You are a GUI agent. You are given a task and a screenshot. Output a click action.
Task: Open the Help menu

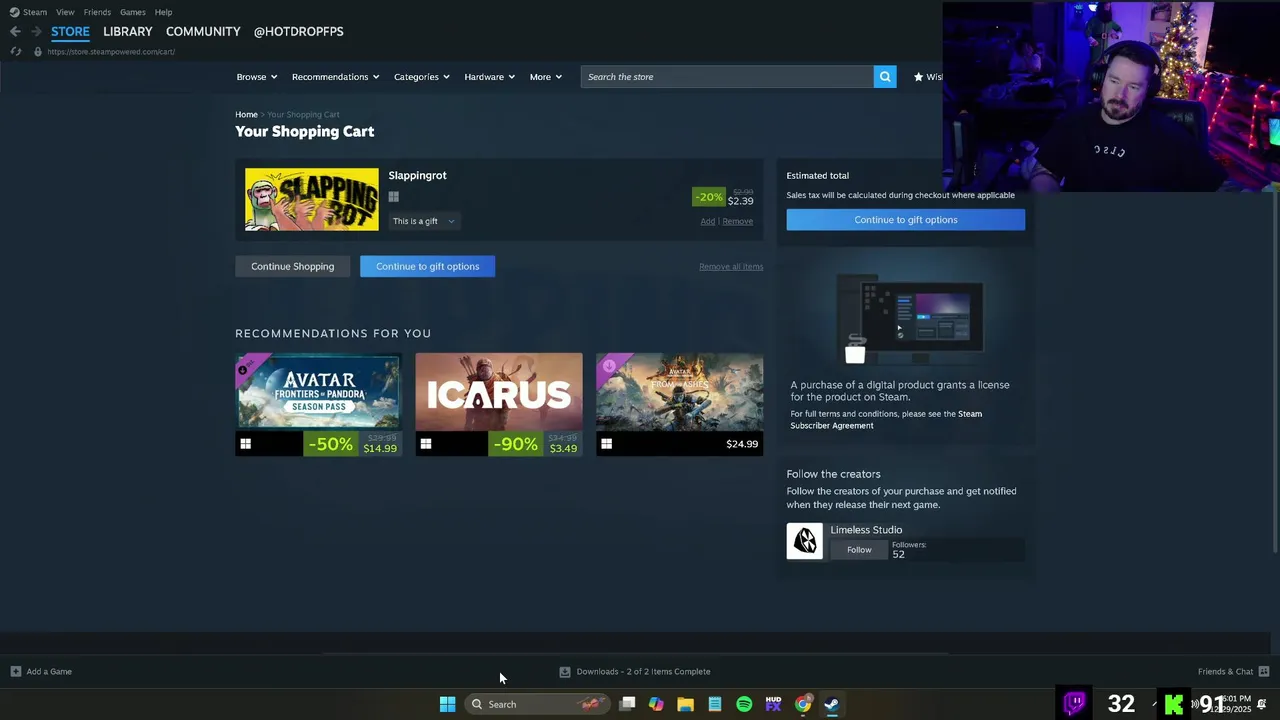point(163,12)
